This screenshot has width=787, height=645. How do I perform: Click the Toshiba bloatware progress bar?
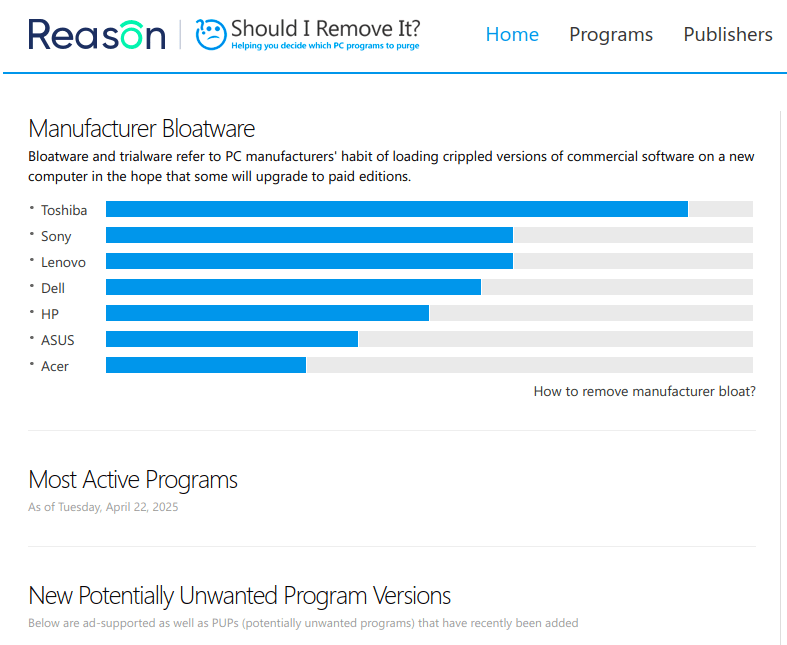coord(396,209)
